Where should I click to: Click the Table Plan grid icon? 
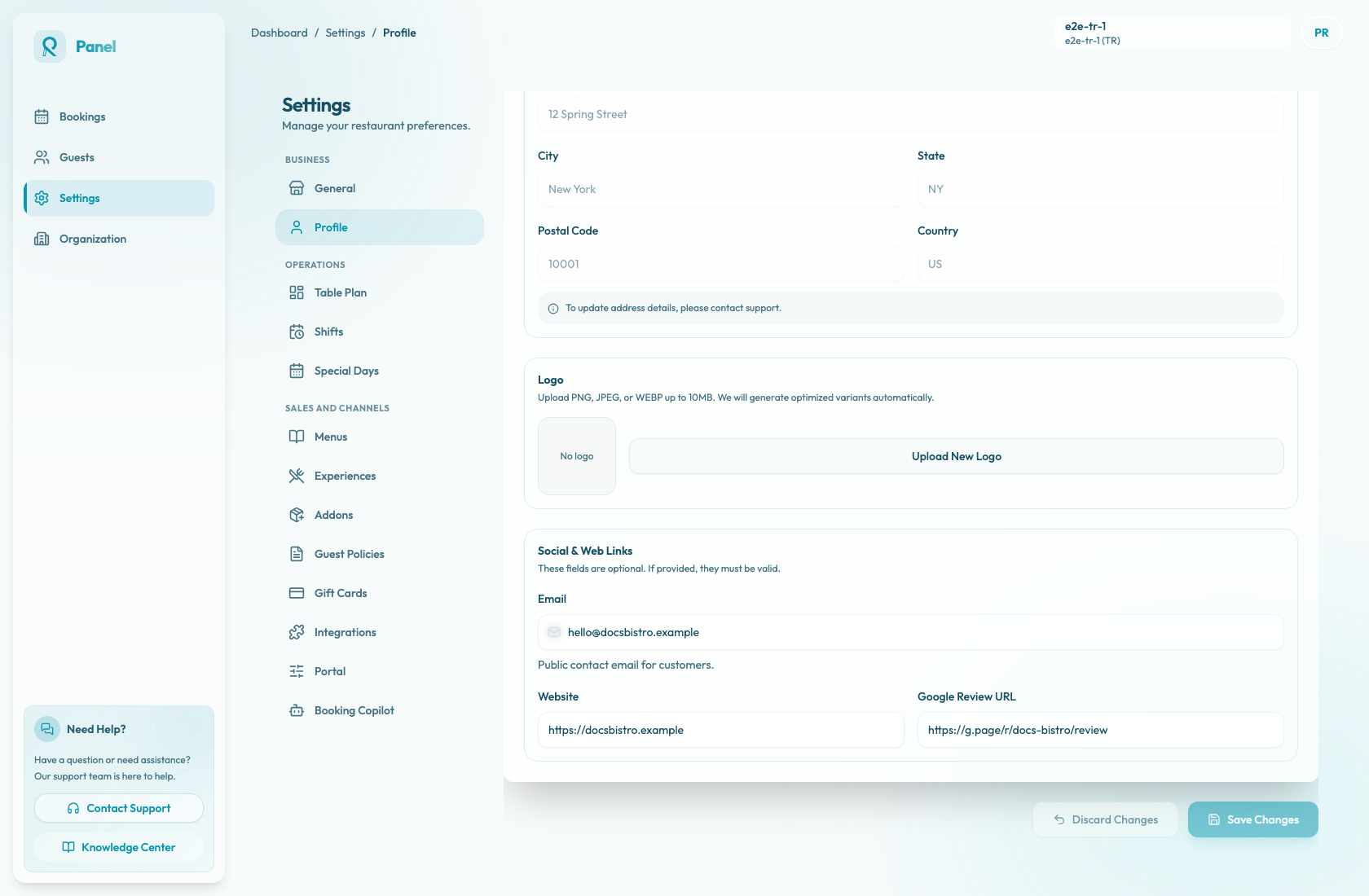coord(297,292)
